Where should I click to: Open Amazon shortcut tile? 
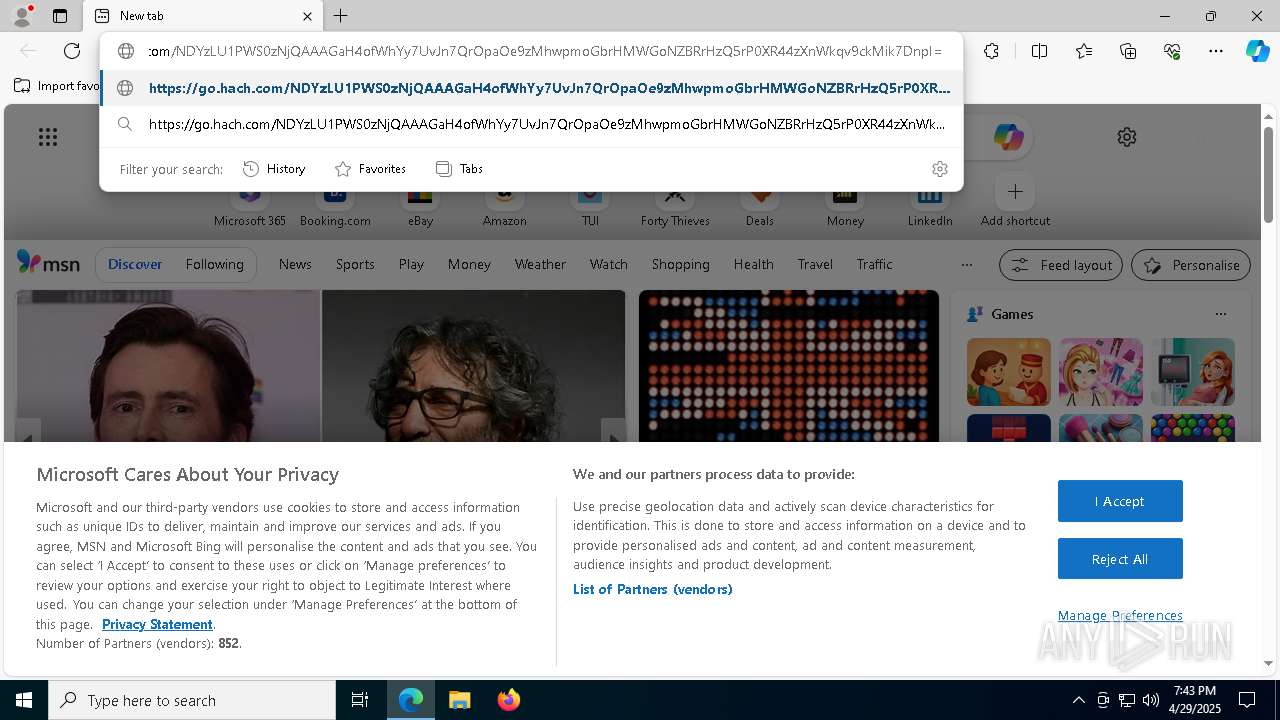pyautogui.click(x=504, y=208)
